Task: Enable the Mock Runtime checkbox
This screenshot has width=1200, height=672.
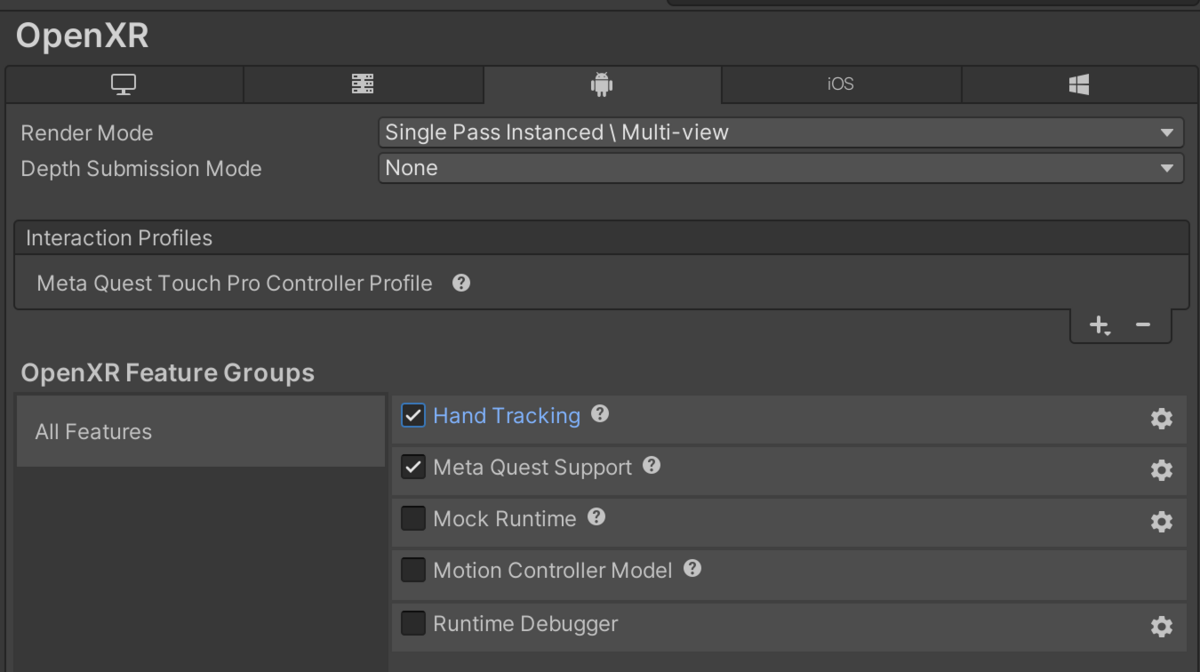Action: [413, 519]
